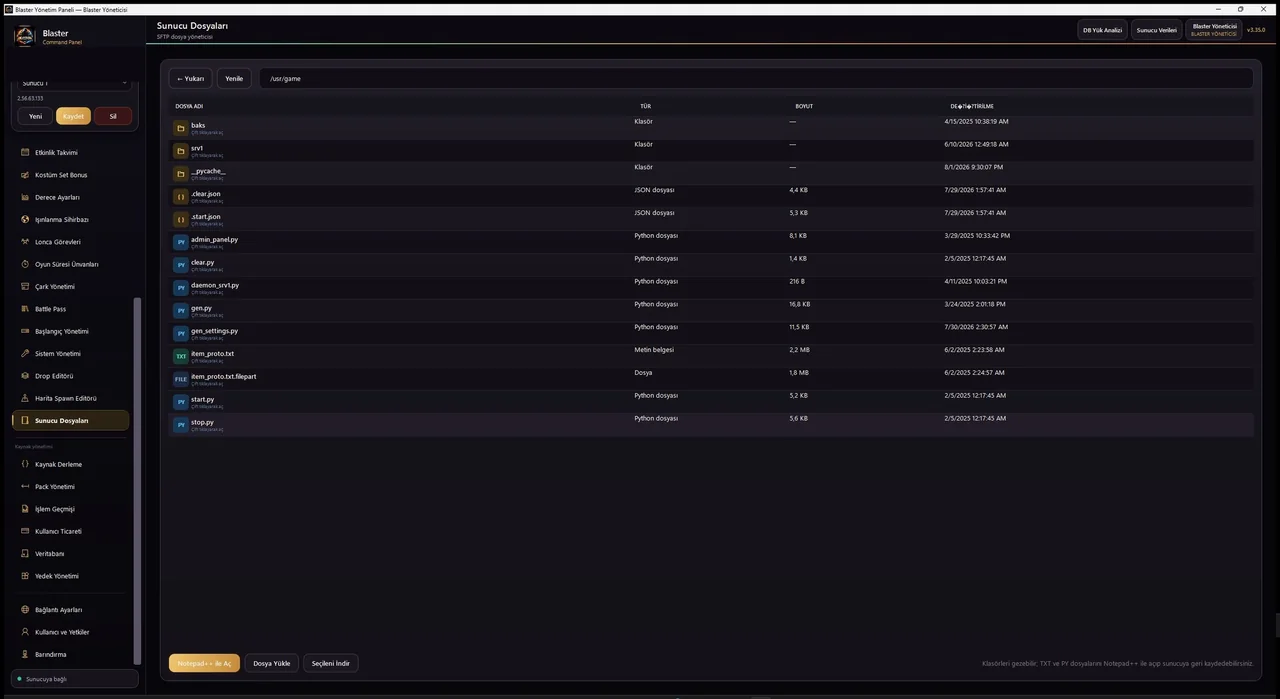Click the Yedek Yönetimi sidebar icon
The width and height of the screenshot is (1280, 699).
[25, 576]
